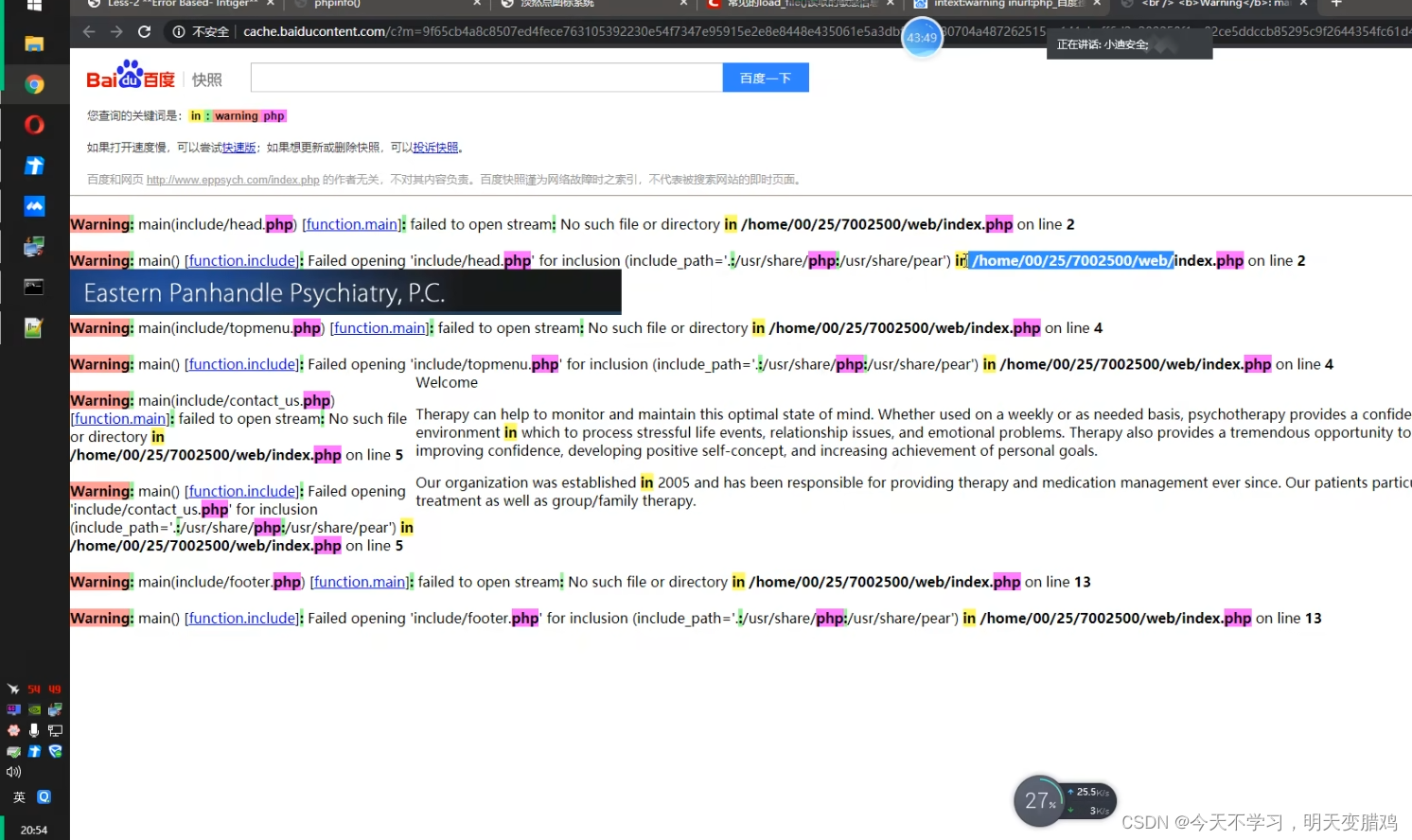Click the 快照 label beside Baidu logo
This screenshot has width=1412, height=840.
tap(206, 79)
